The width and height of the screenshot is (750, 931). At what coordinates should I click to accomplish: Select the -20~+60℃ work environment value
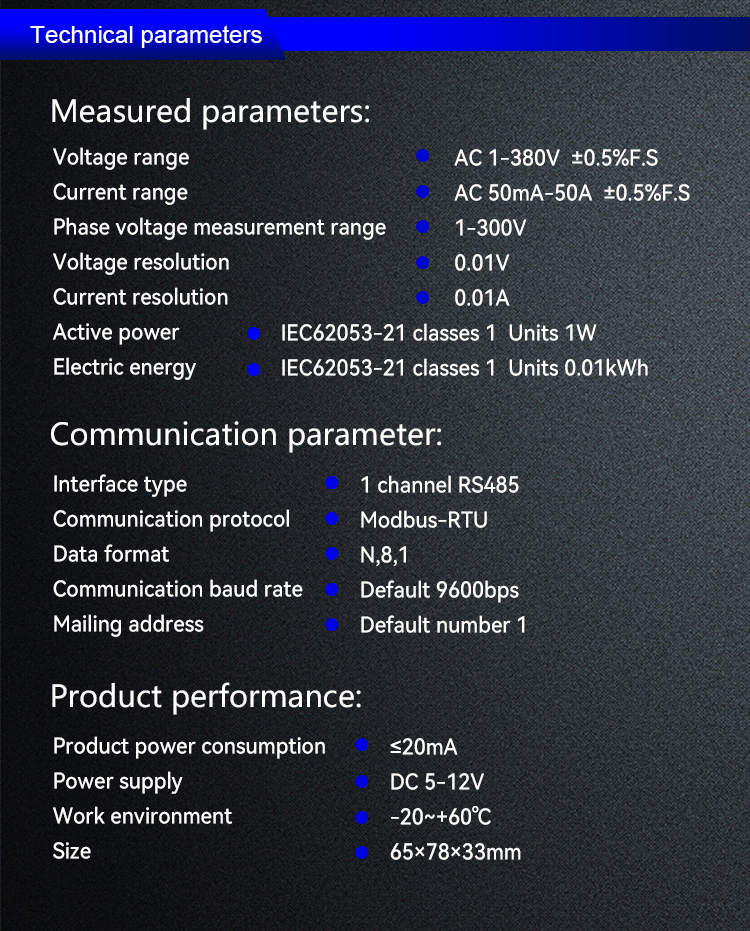[x=441, y=817]
